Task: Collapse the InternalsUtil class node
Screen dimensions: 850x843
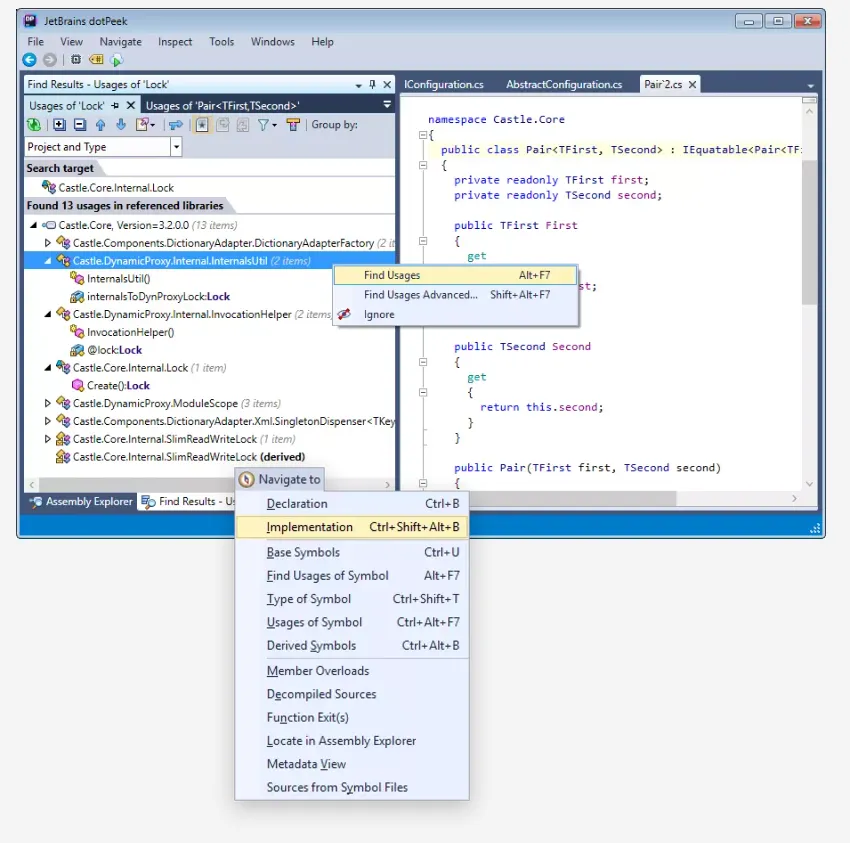Action: [x=48, y=261]
